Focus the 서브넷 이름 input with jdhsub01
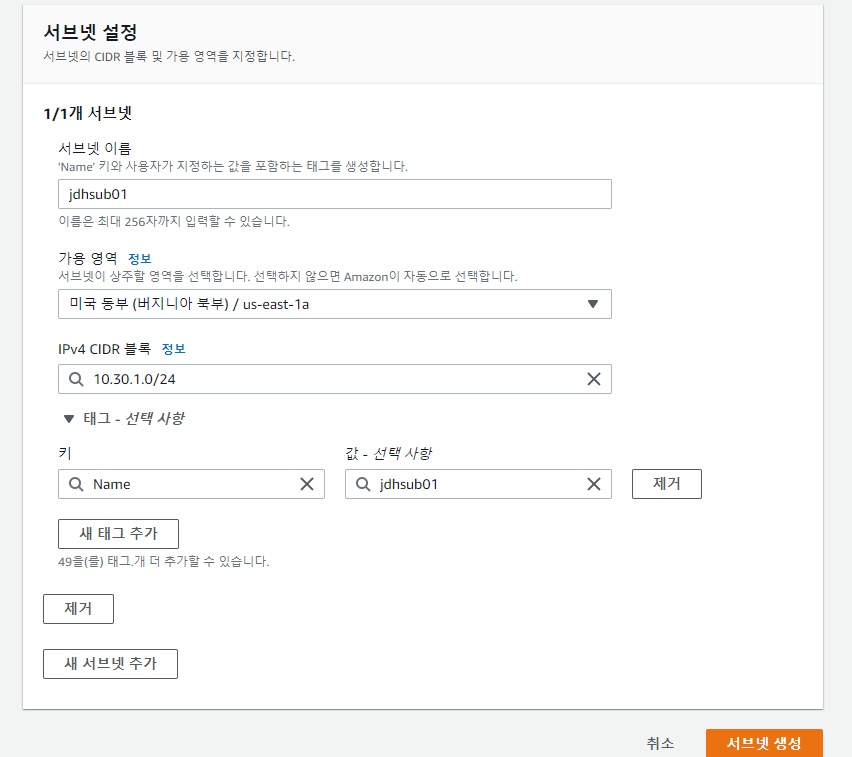Image resolution: width=852 pixels, height=757 pixels. click(x=335, y=194)
